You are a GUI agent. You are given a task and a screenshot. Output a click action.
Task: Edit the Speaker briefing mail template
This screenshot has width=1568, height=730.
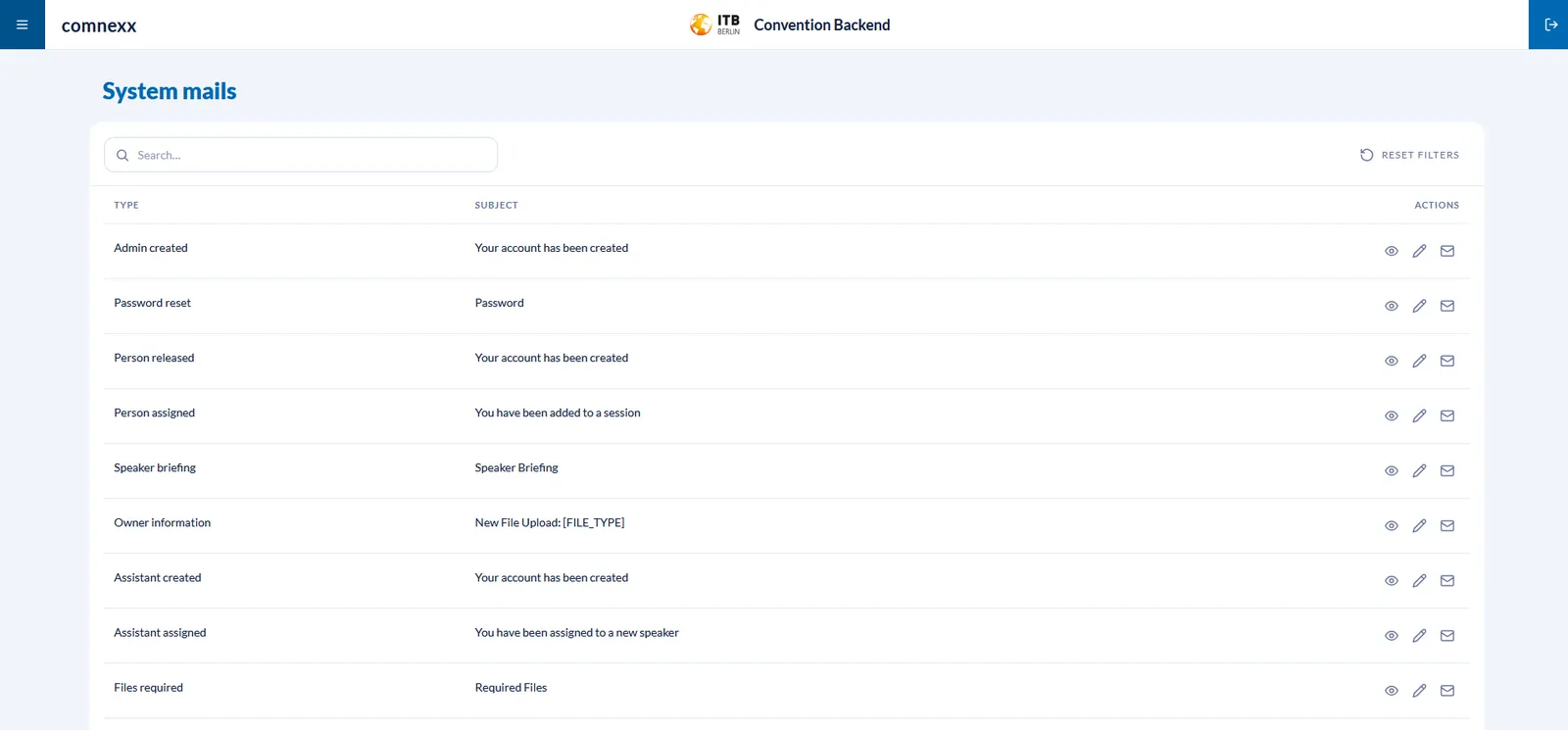pyautogui.click(x=1419, y=470)
